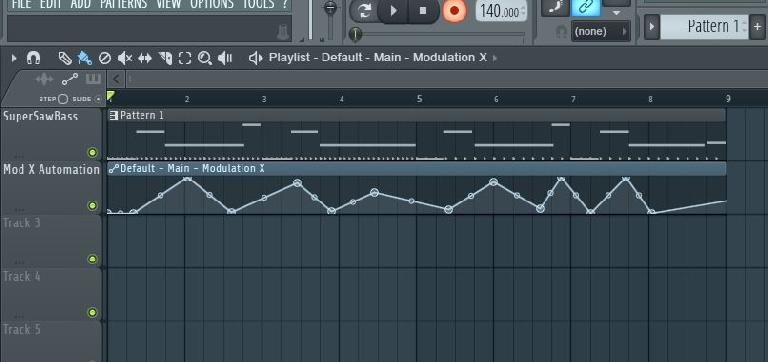Select the Paint brush tool
The height and width of the screenshot is (362, 768).
click(x=85, y=58)
